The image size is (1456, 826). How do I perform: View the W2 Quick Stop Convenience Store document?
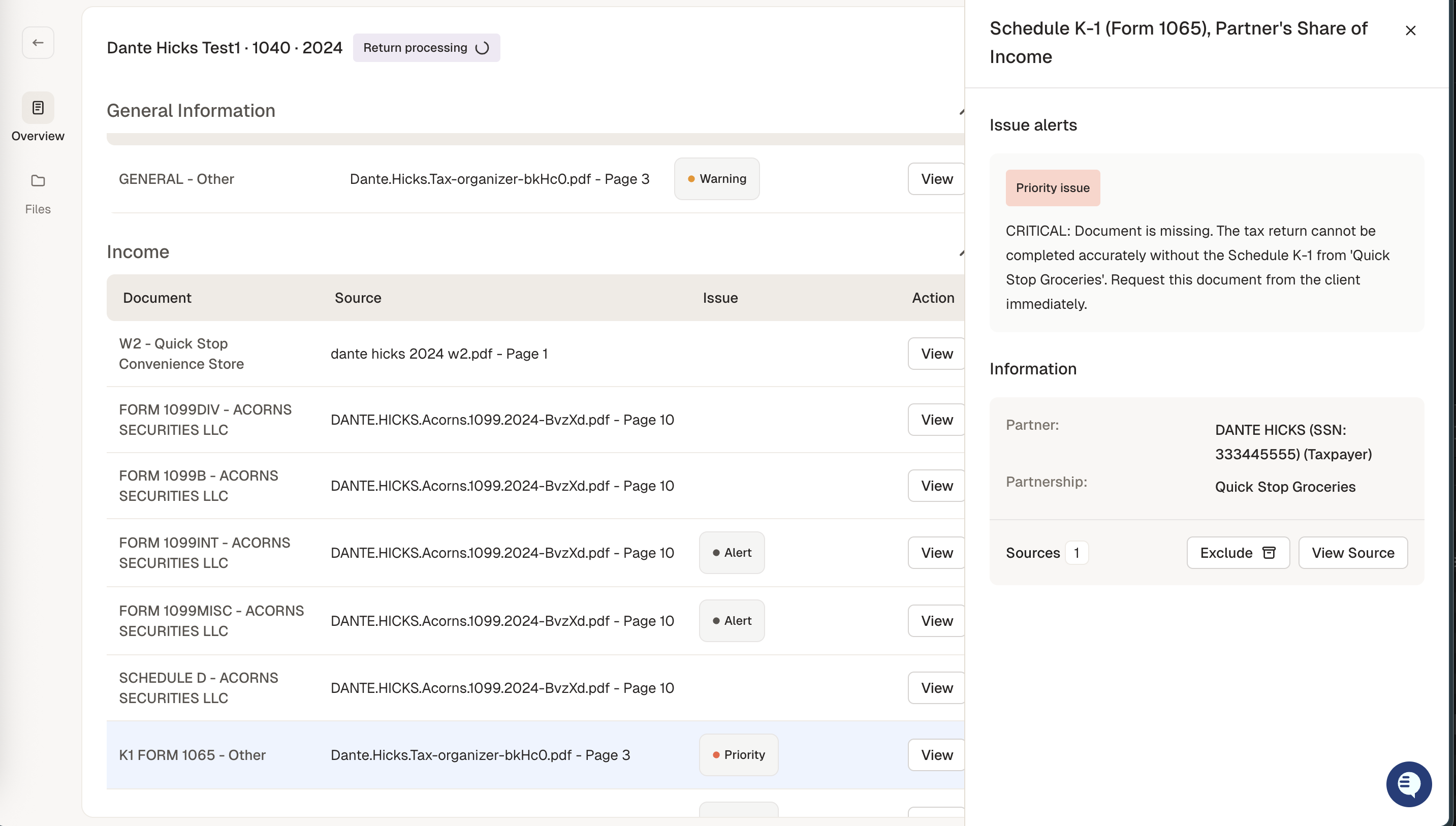(936, 354)
